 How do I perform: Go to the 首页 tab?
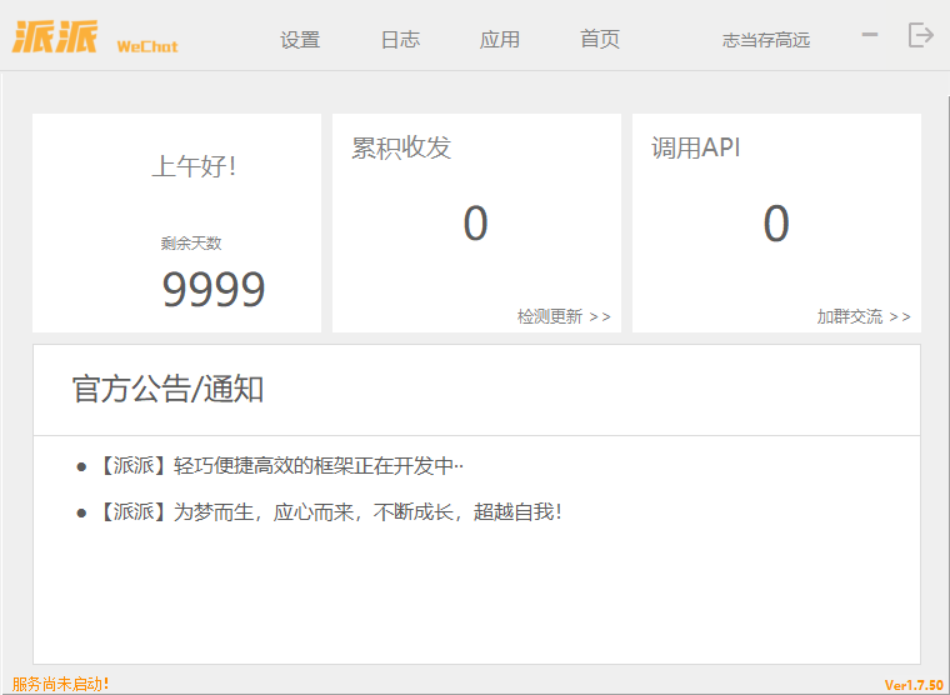pyautogui.click(x=600, y=40)
